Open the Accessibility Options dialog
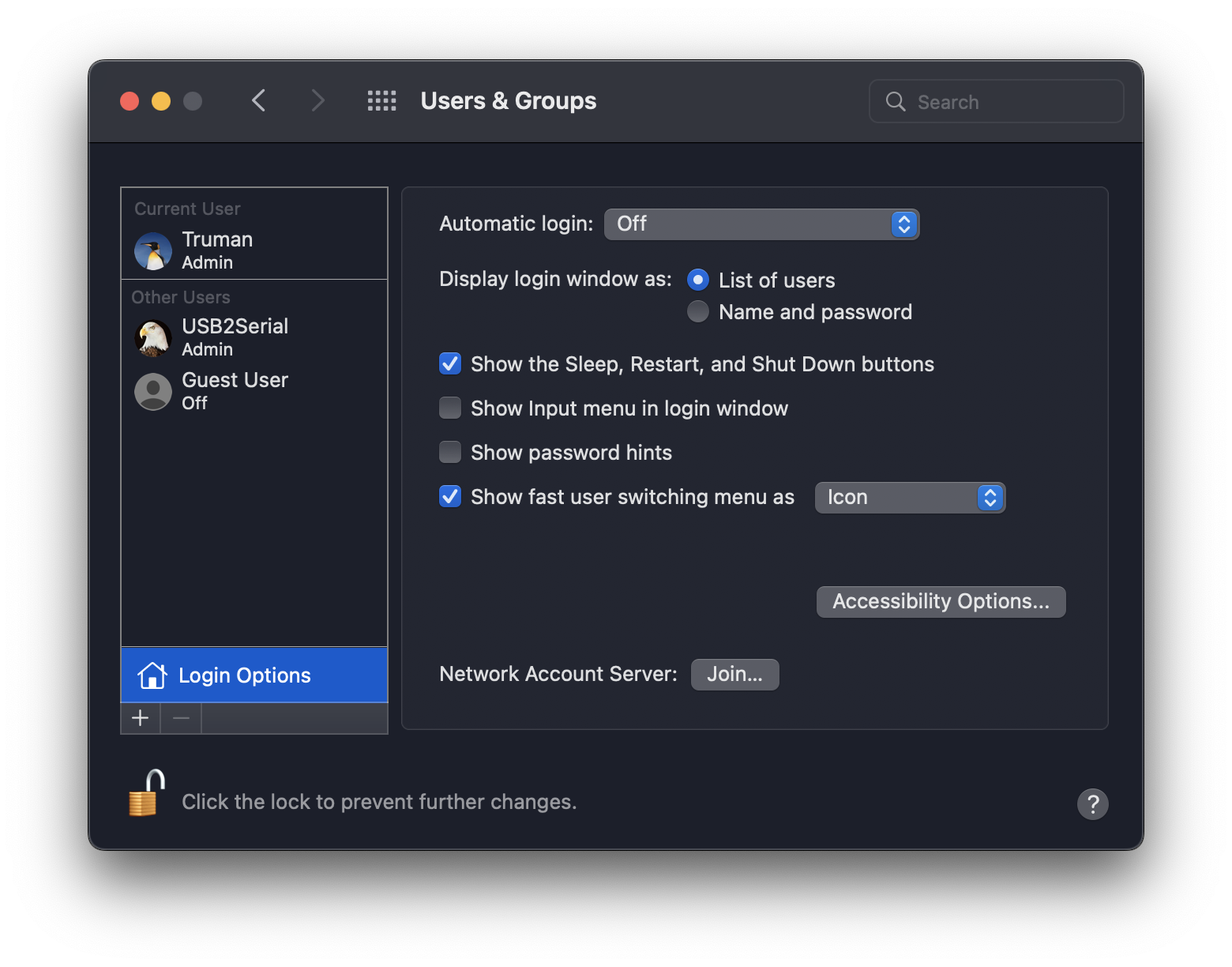 941,602
